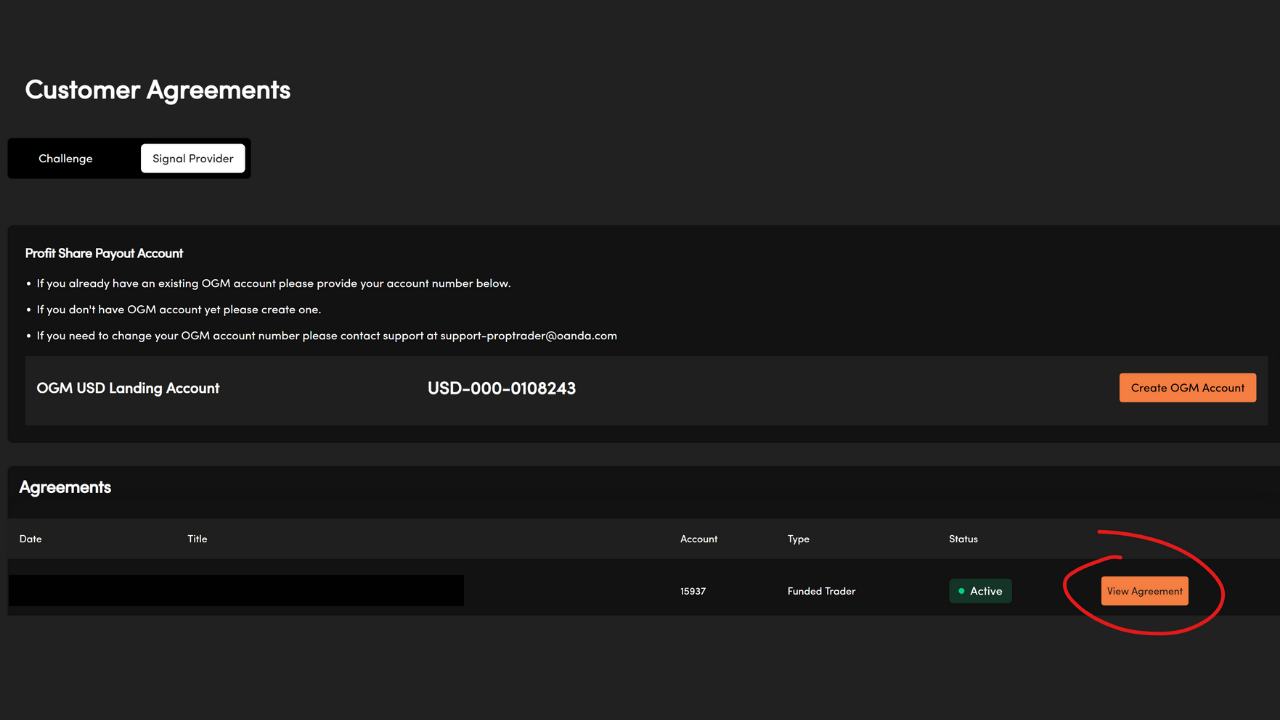The height and width of the screenshot is (720, 1280).
Task: Click the OGM USD Landing Account label
Action: 128,388
